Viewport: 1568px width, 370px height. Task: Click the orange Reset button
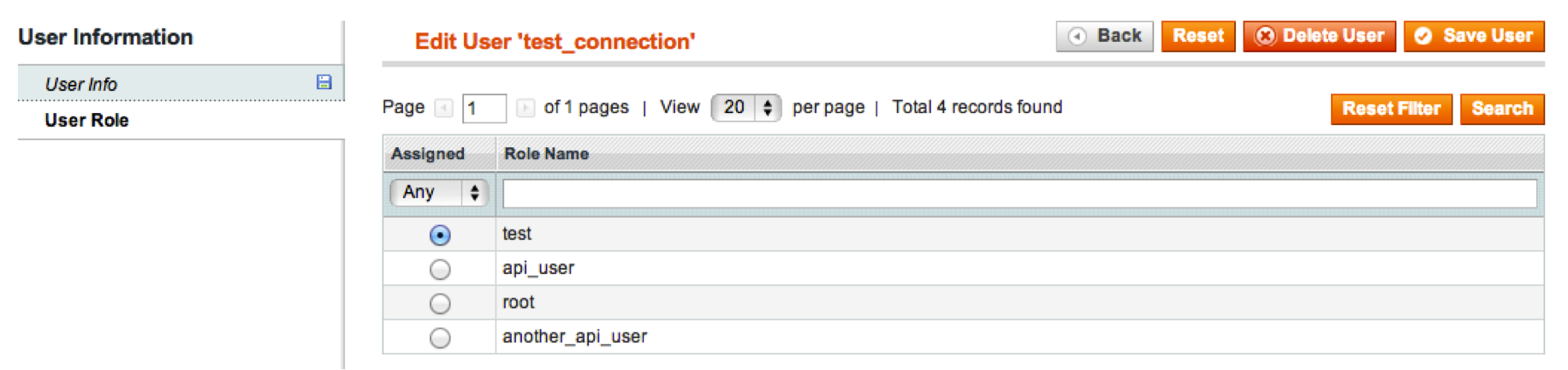(1198, 36)
